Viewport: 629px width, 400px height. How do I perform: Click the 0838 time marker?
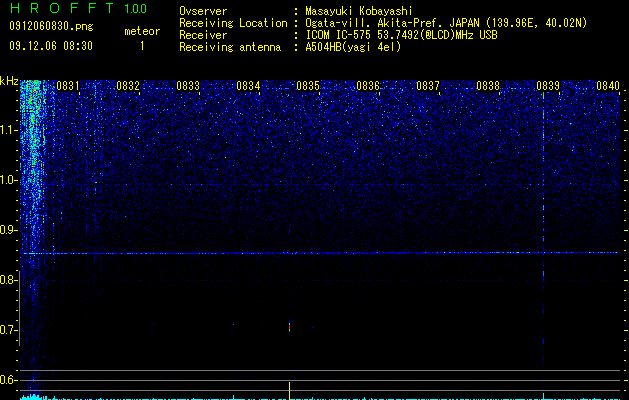pos(488,86)
